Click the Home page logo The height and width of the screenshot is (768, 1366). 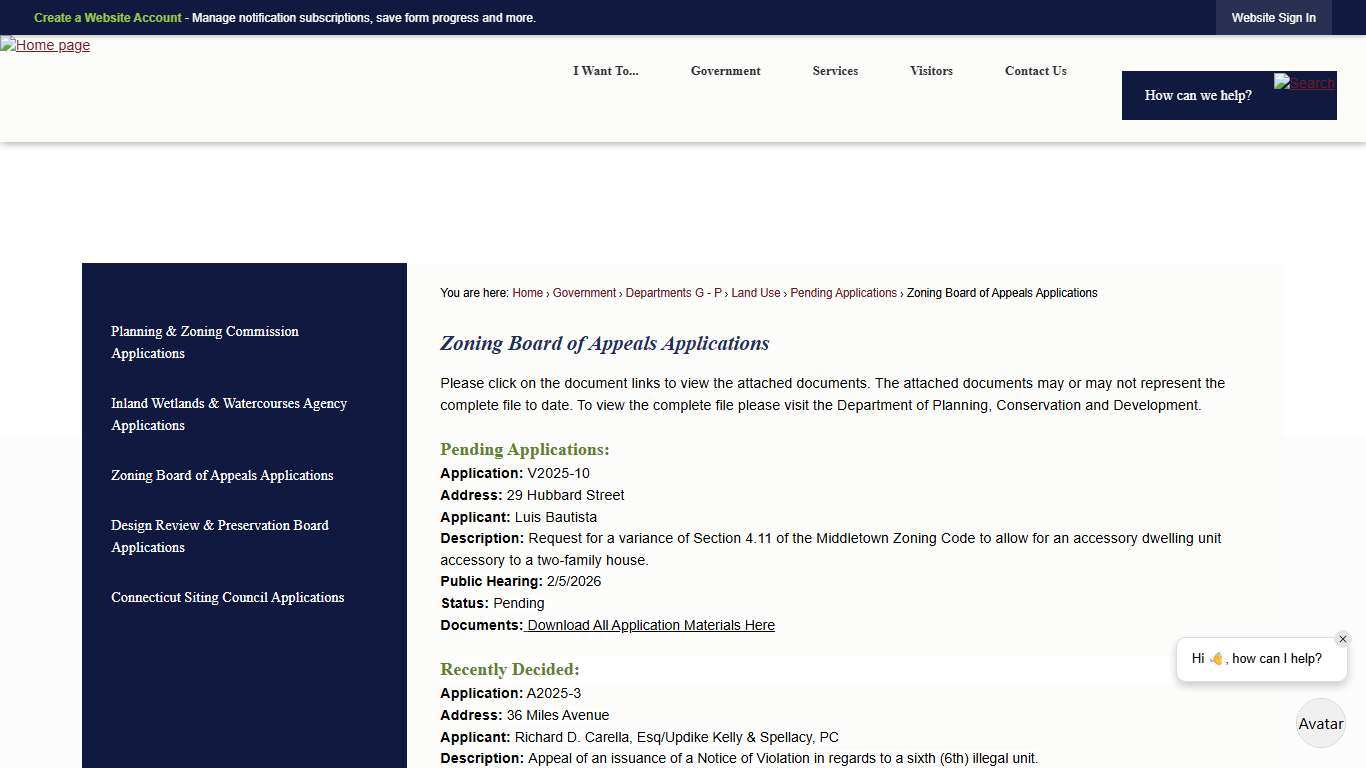coord(45,45)
